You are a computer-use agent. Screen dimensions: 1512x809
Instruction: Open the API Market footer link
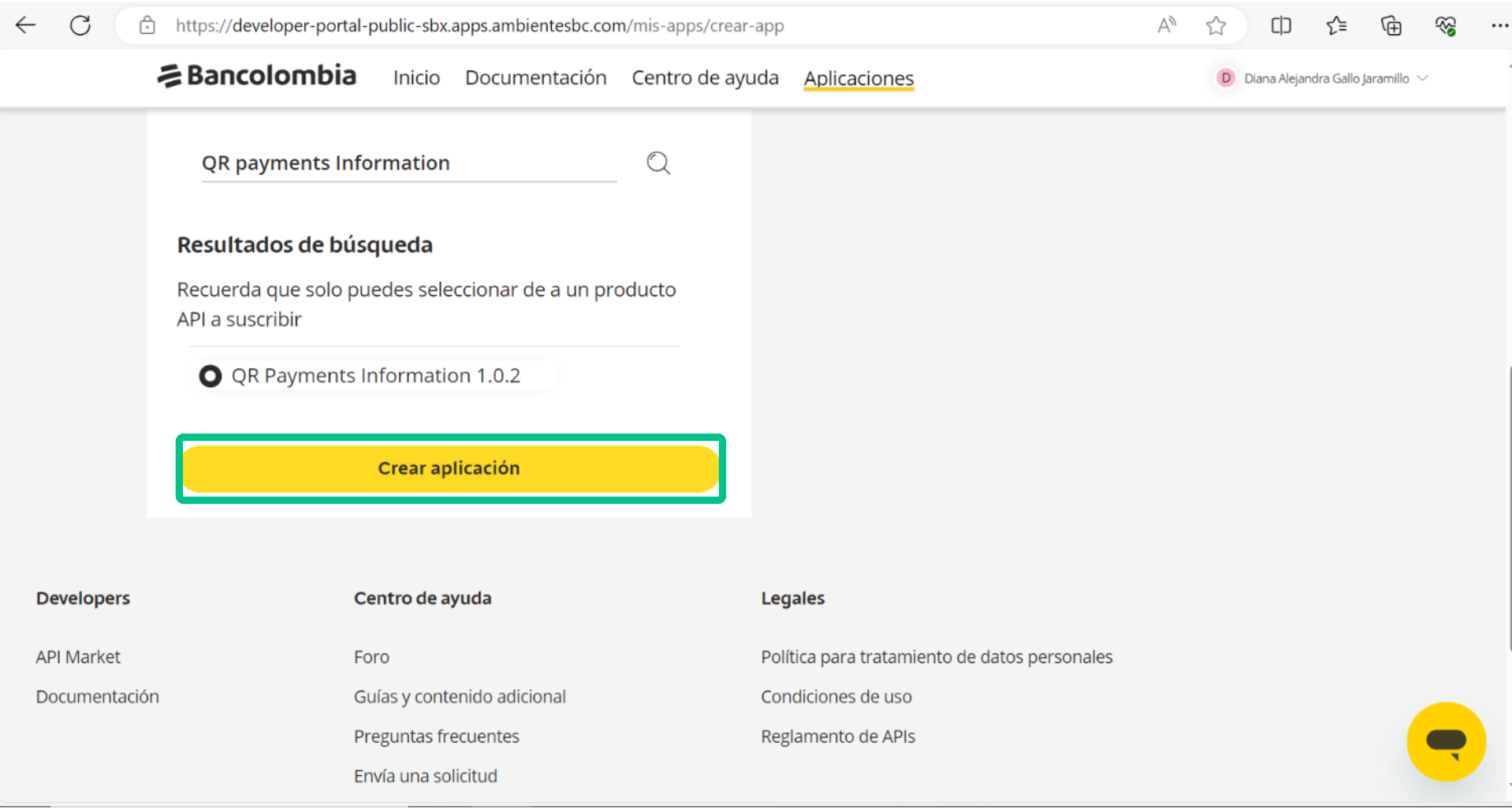coord(78,657)
